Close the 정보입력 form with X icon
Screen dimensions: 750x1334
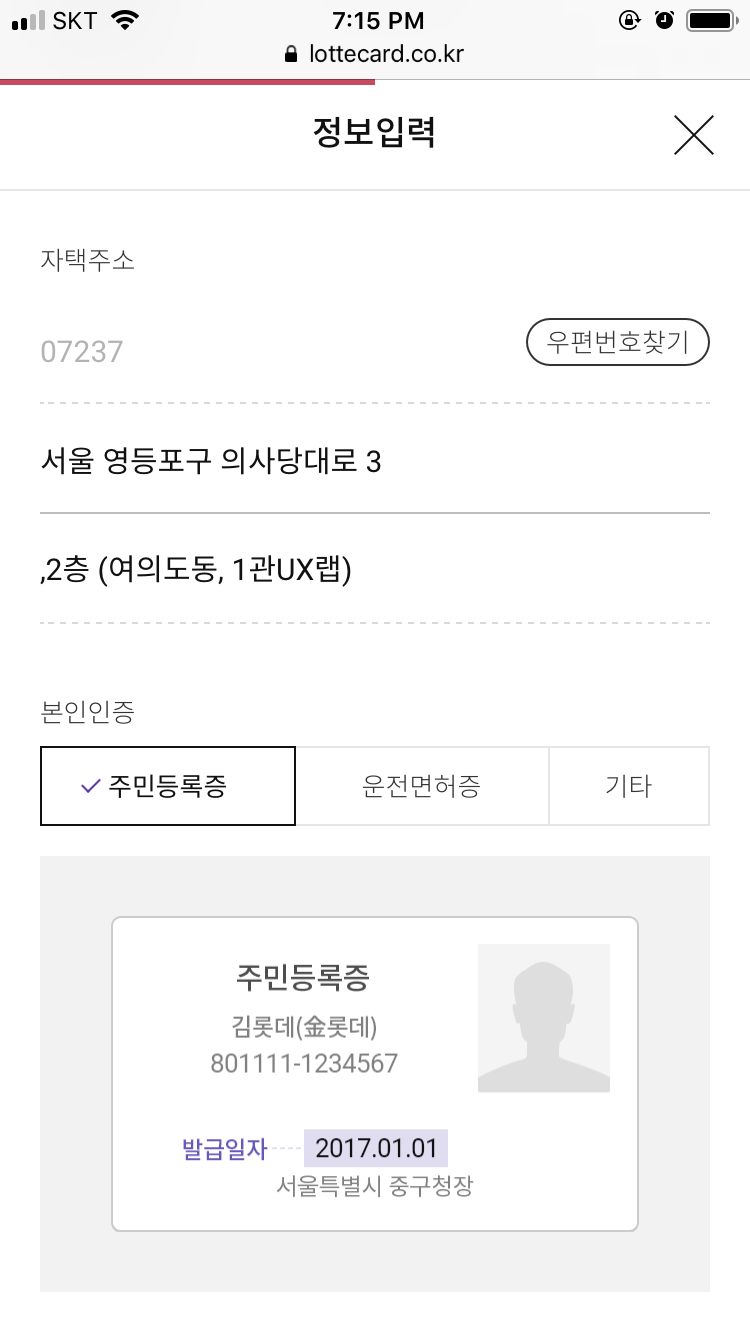click(693, 135)
